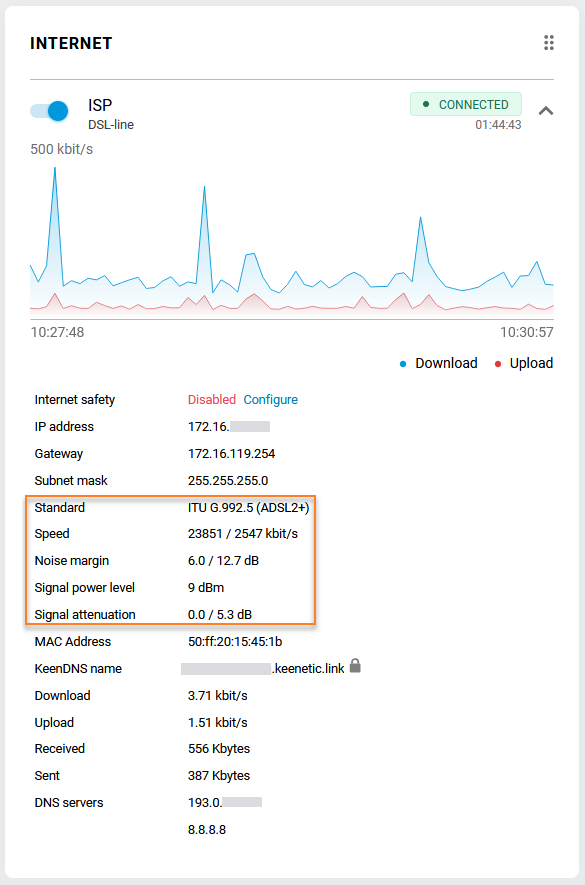Click the KeenDNS name row label
The width and height of the screenshot is (585, 885).
click(78, 669)
